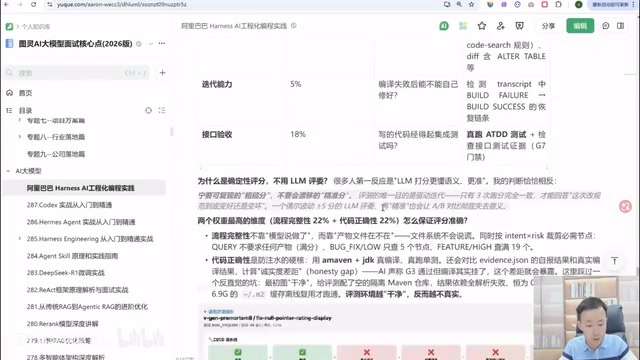Click the plus icon to create new document
The height and width of the screenshot is (360, 640).
(162, 73)
